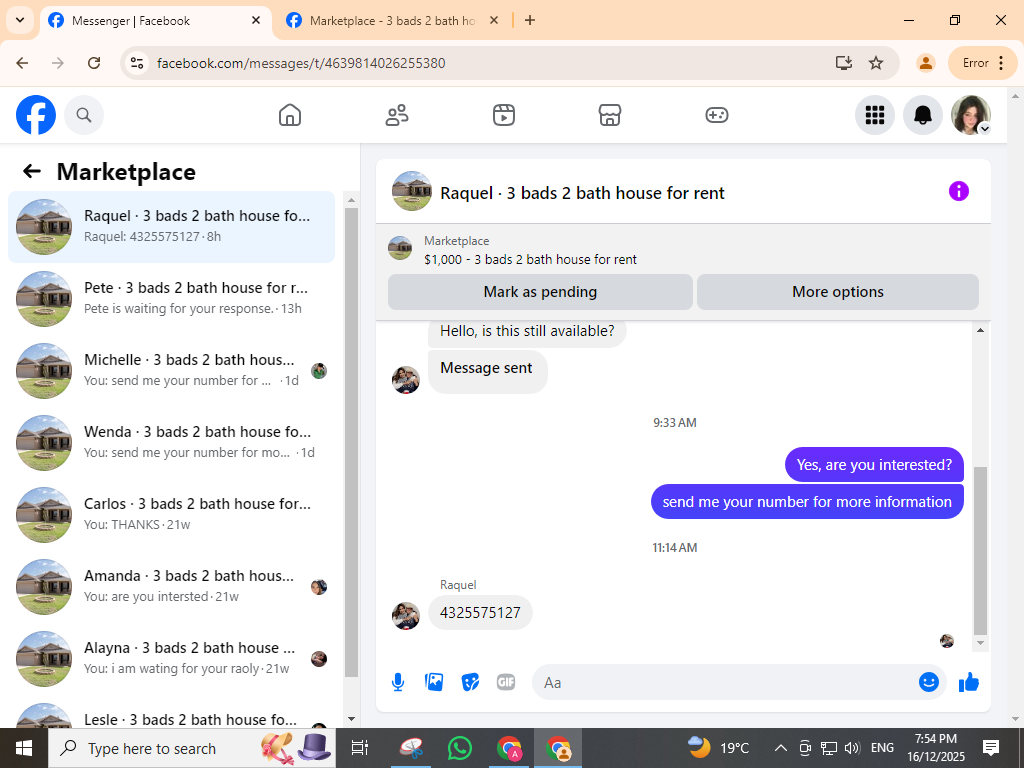The image size is (1024, 768).
Task: Click the address bar URL
Action: coord(301,63)
